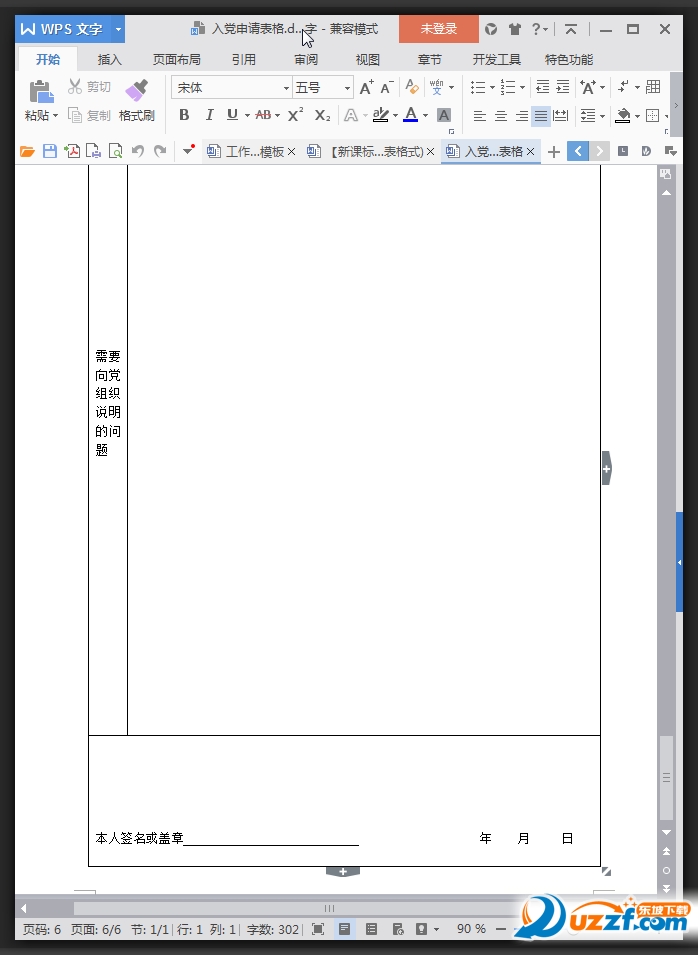Toggle justified paragraph alignment

tap(540, 116)
